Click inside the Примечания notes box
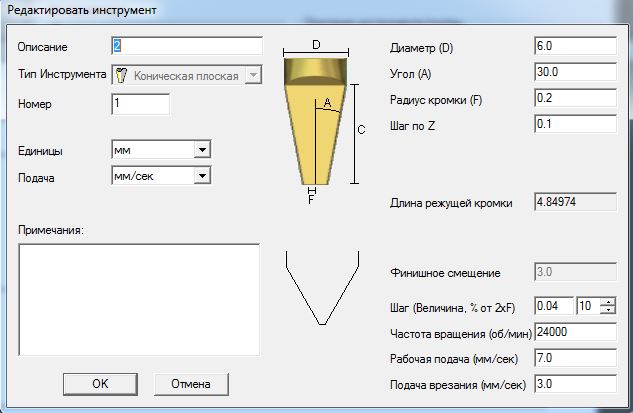Screen dimensions: 633x413 (x=139, y=300)
